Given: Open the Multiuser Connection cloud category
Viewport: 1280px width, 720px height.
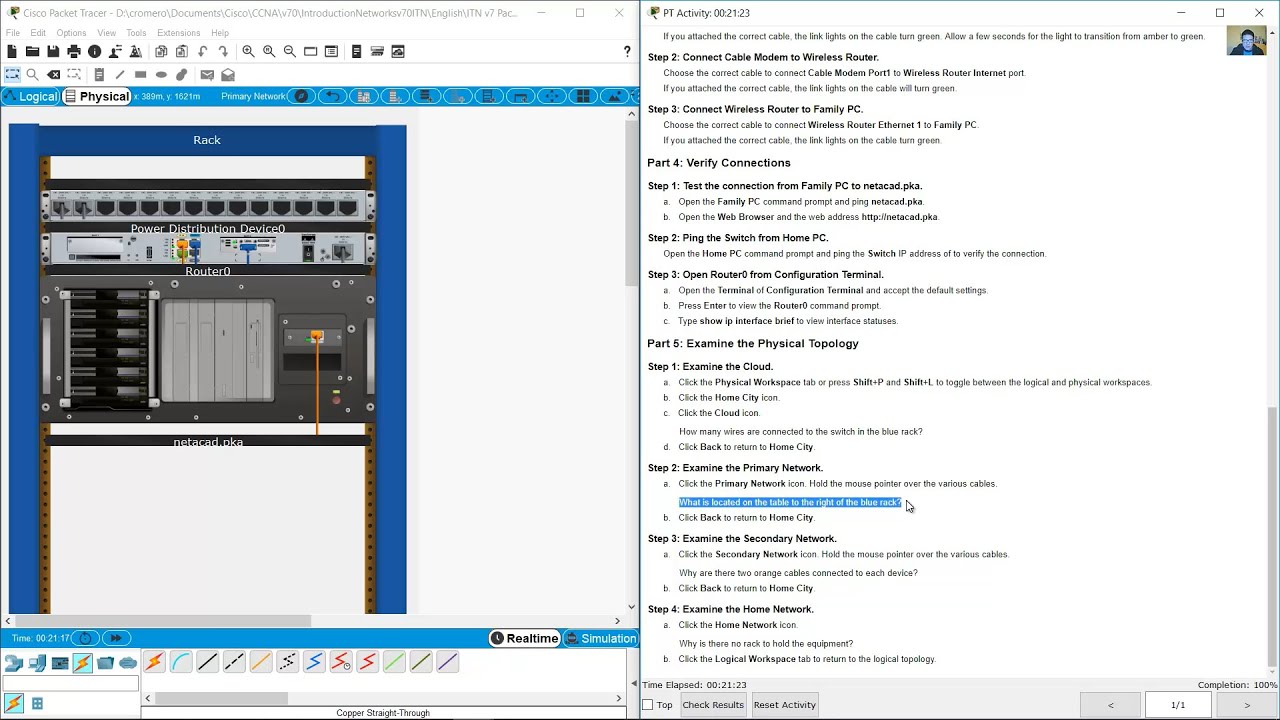Looking at the screenshot, I should point(128,662).
